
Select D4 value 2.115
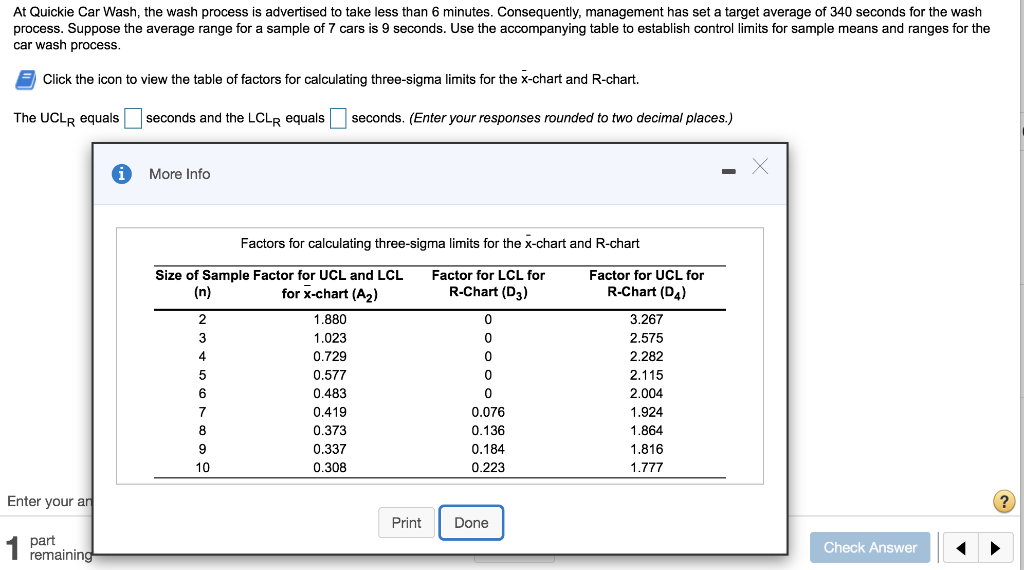point(646,375)
